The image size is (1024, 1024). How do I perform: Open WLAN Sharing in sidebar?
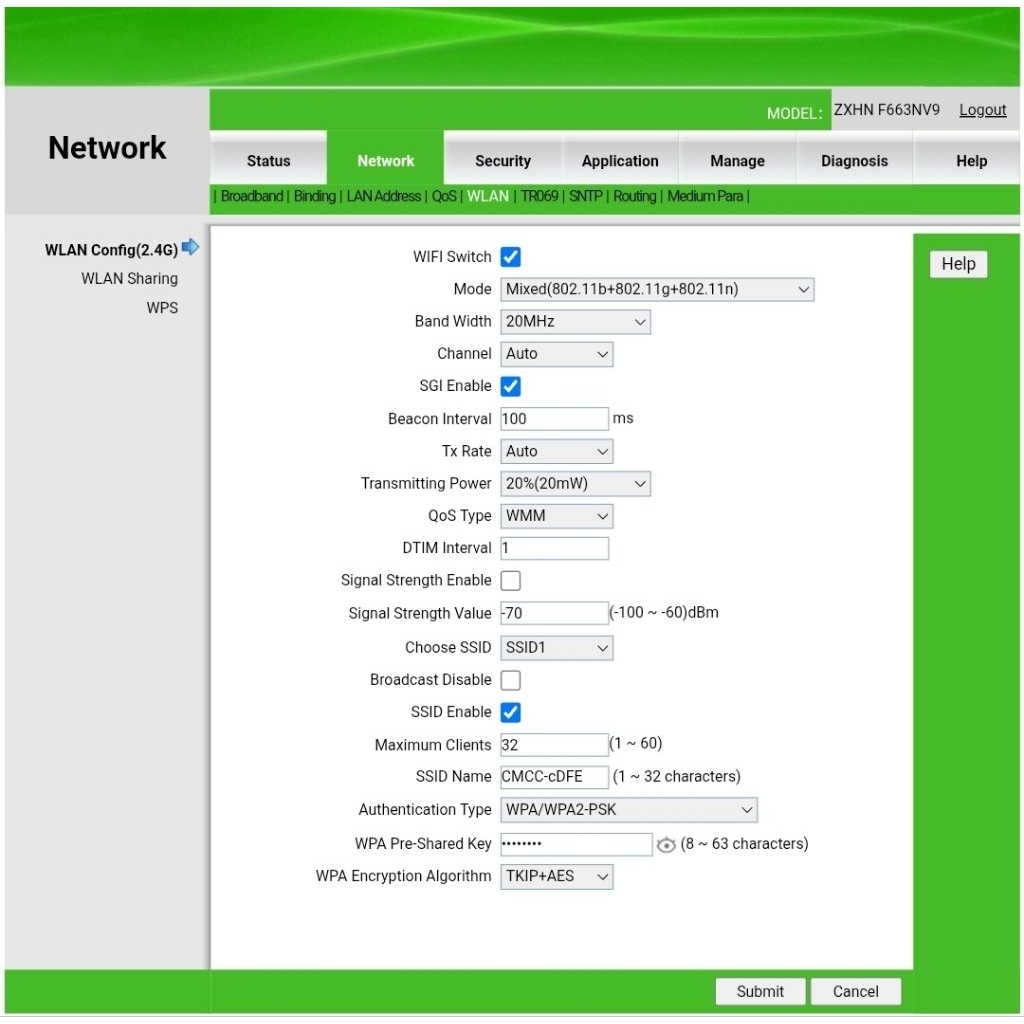point(129,279)
